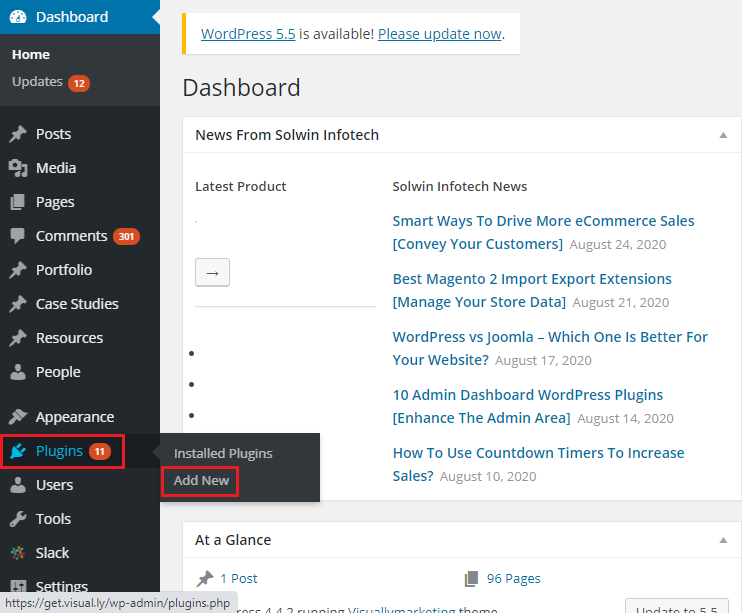
Task: Click the Comments speech bubble icon
Action: (18, 236)
